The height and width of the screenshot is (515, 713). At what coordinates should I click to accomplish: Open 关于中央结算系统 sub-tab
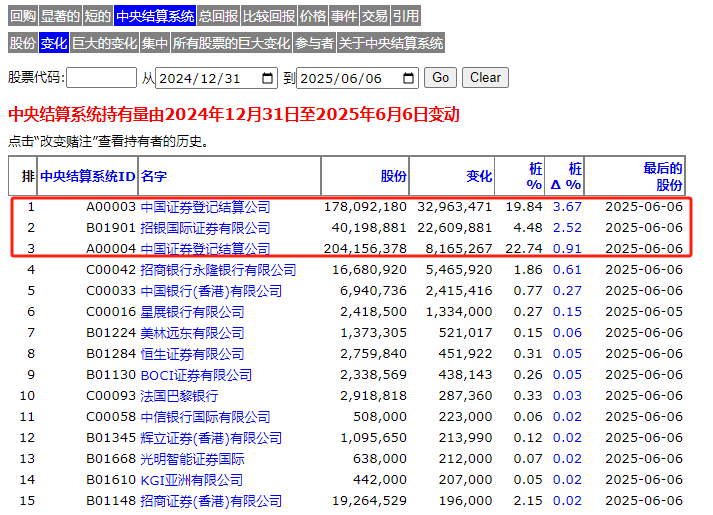[391, 43]
